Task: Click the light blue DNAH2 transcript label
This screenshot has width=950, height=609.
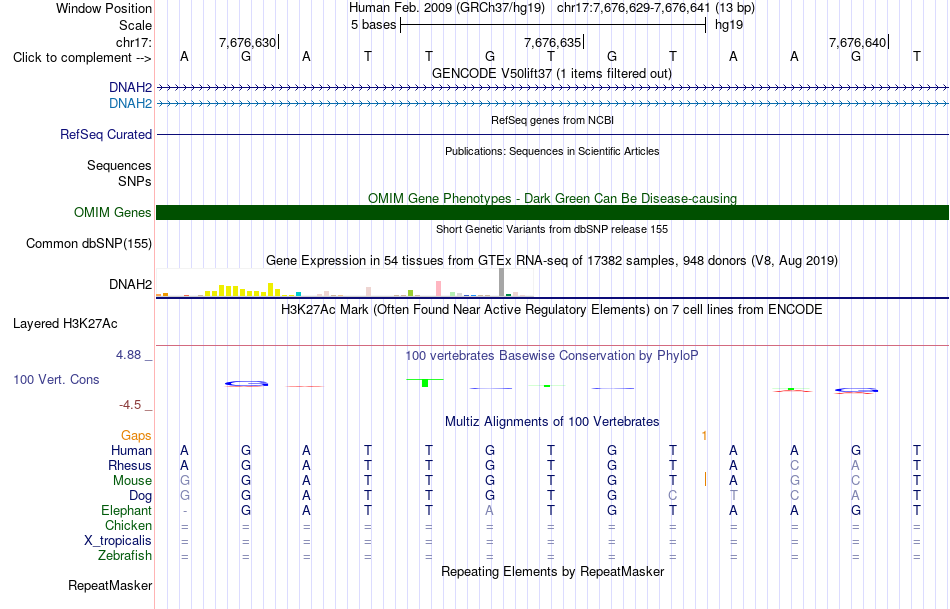Action: (130, 104)
